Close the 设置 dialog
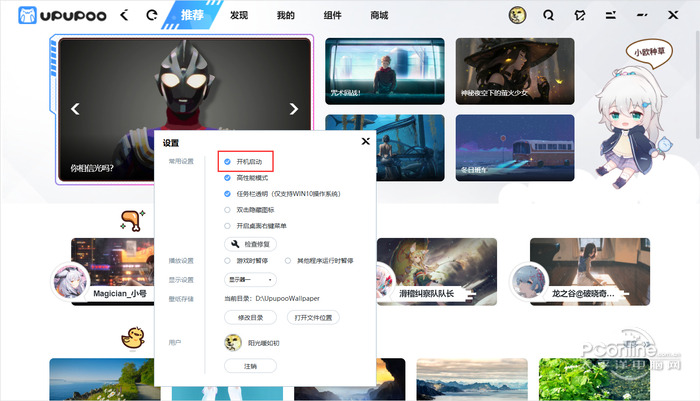This screenshot has height=401, width=700. pyautogui.click(x=366, y=141)
